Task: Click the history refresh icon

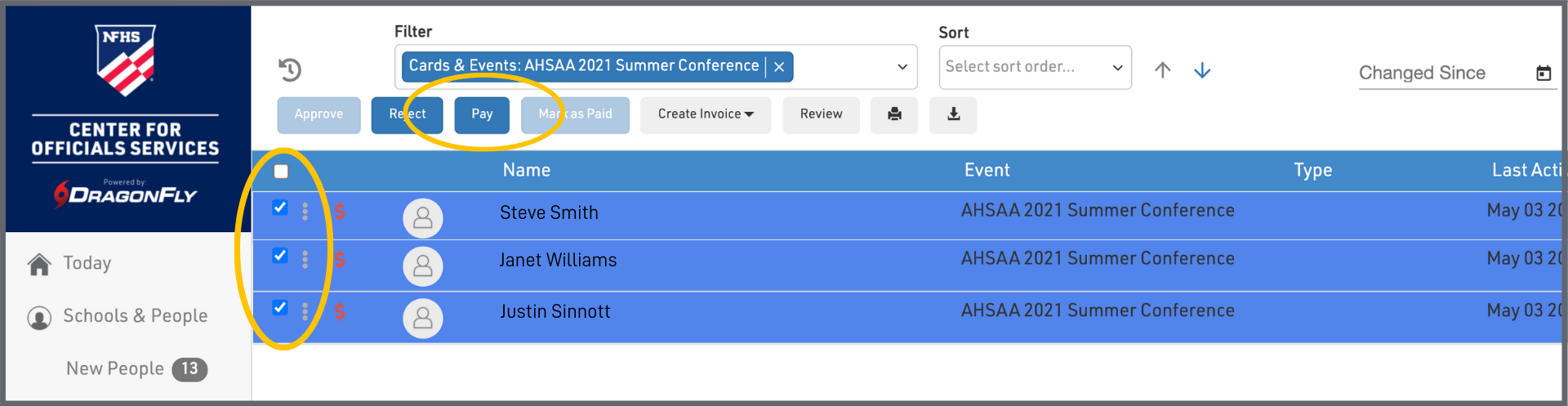Action: point(290,69)
